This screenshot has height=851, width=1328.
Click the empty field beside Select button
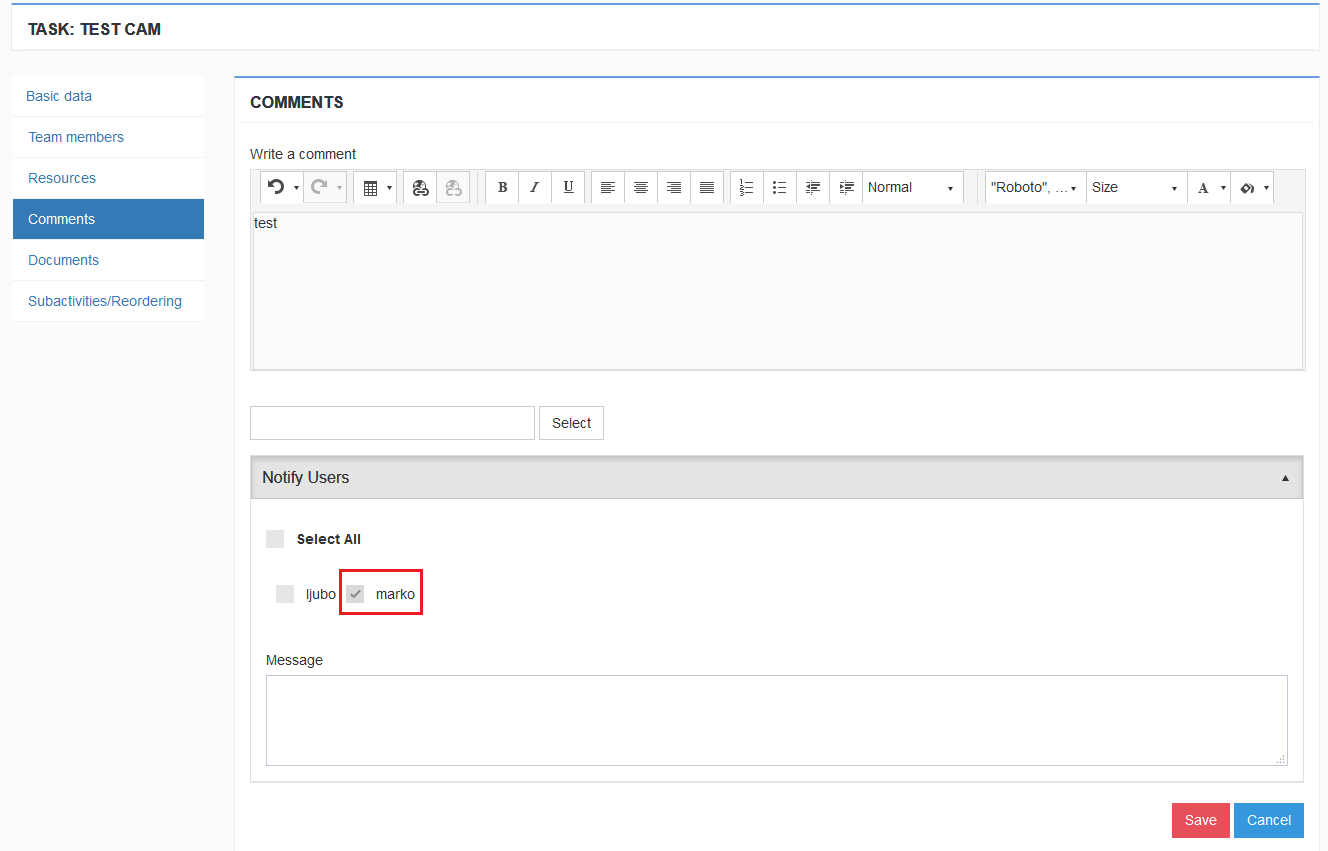click(392, 423)
